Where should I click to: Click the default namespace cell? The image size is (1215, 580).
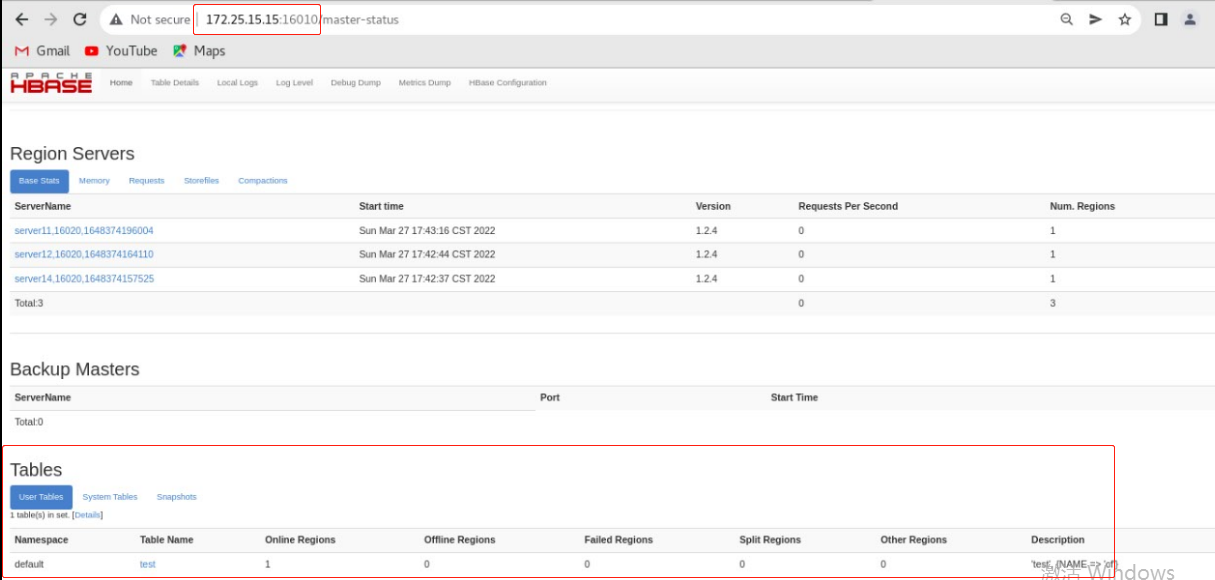coord(29,565)
